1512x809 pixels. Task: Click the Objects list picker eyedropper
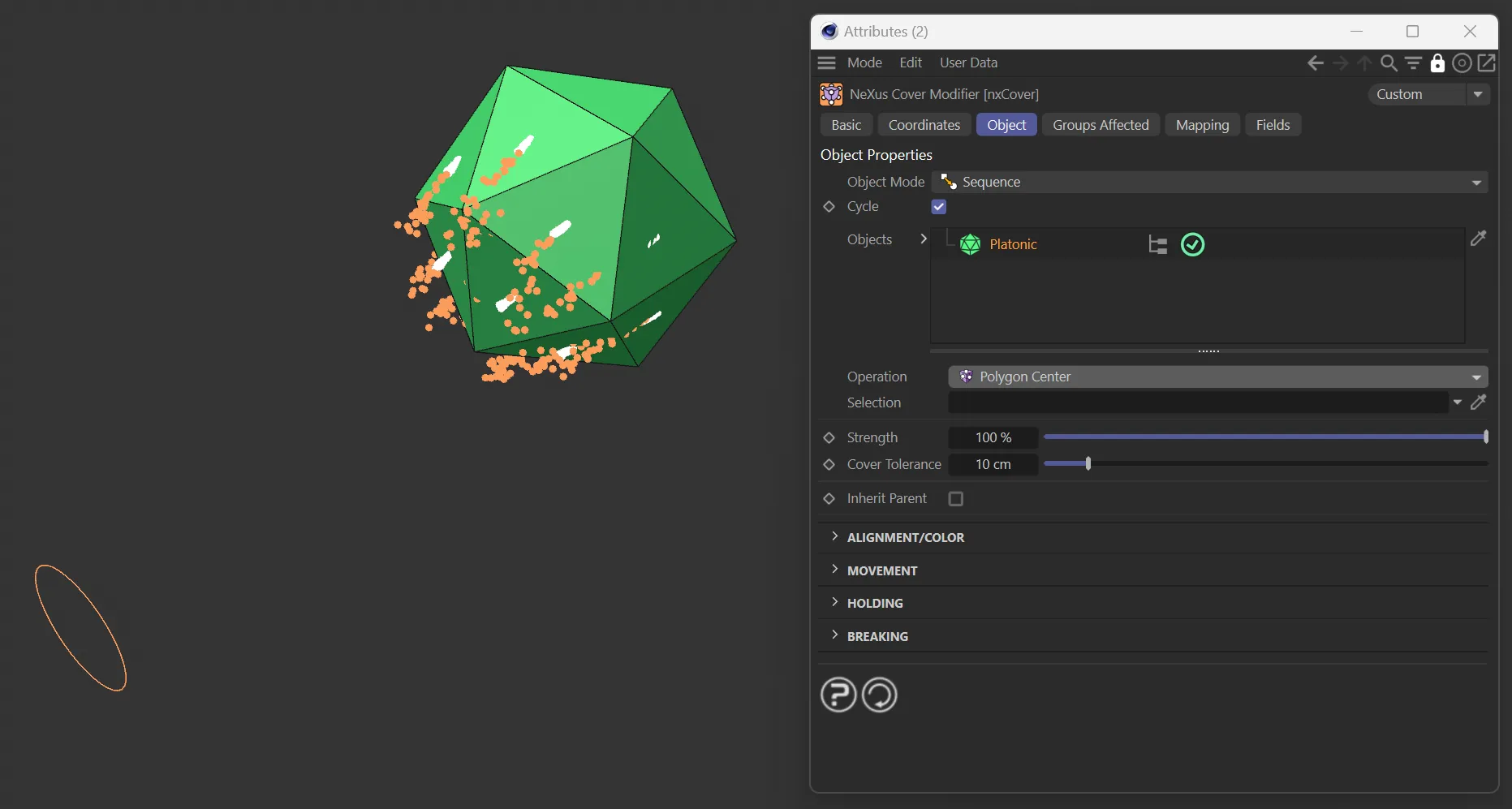pyautogui.click(x=1478, y=239)
